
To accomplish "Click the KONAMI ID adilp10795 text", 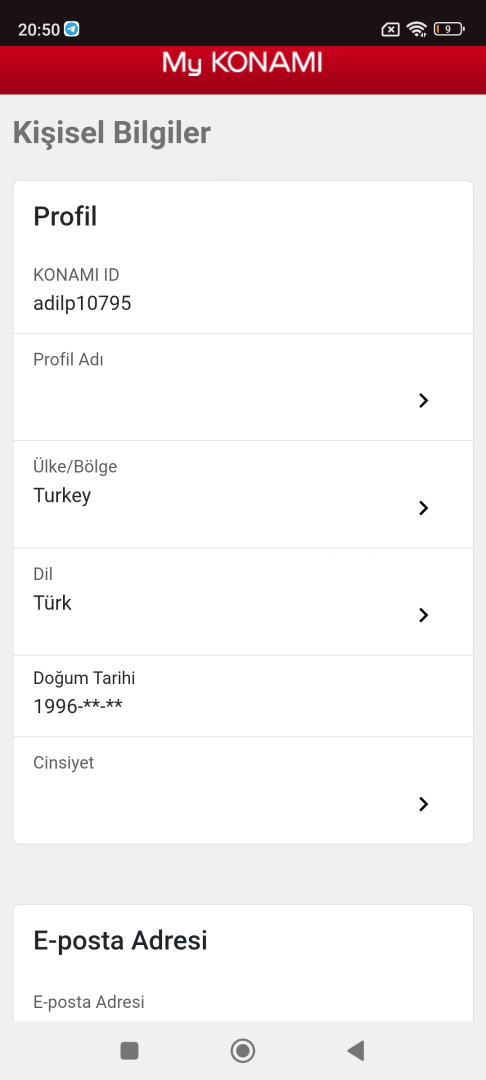I will 82,303.
